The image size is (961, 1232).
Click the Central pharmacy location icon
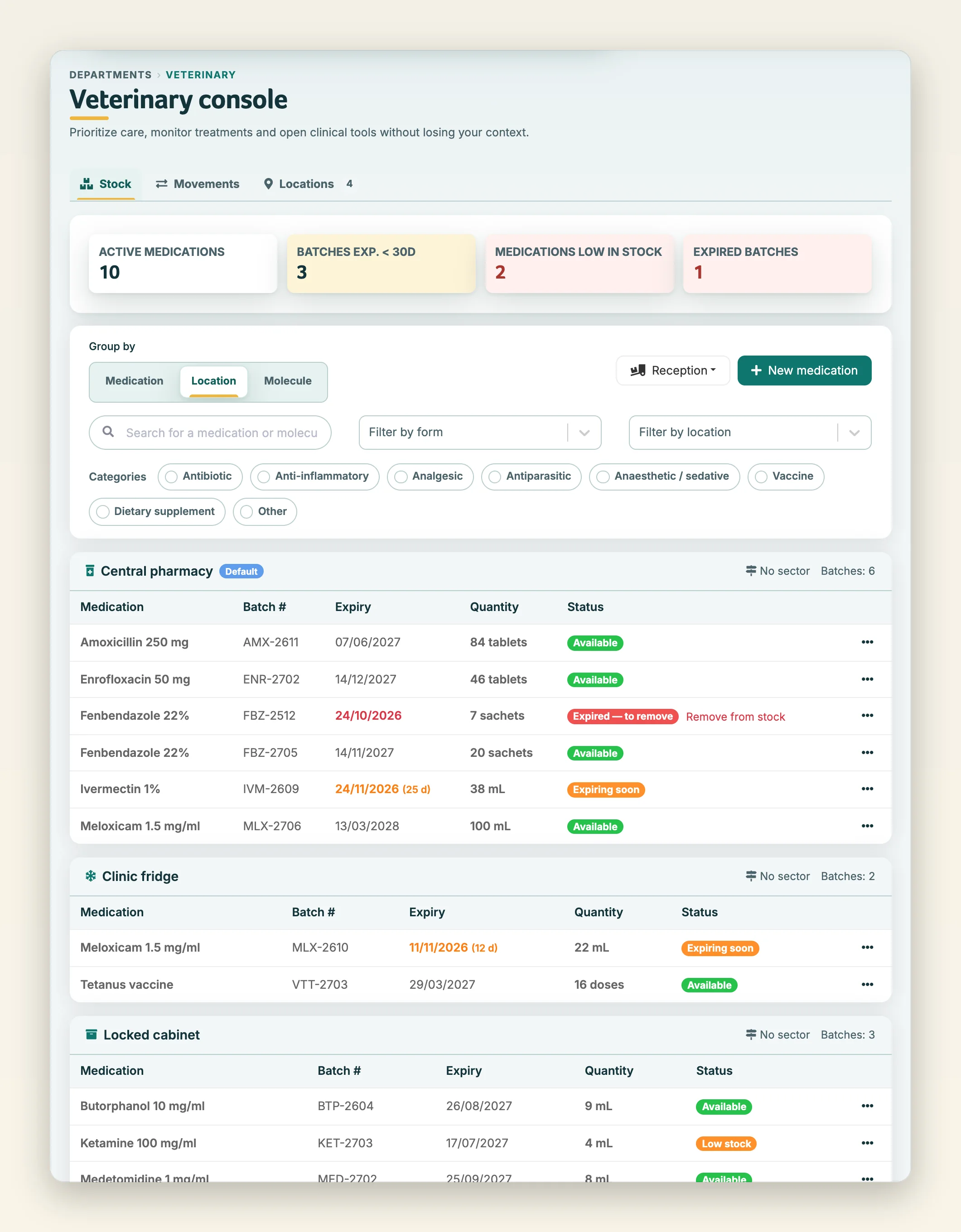point(90,571)
